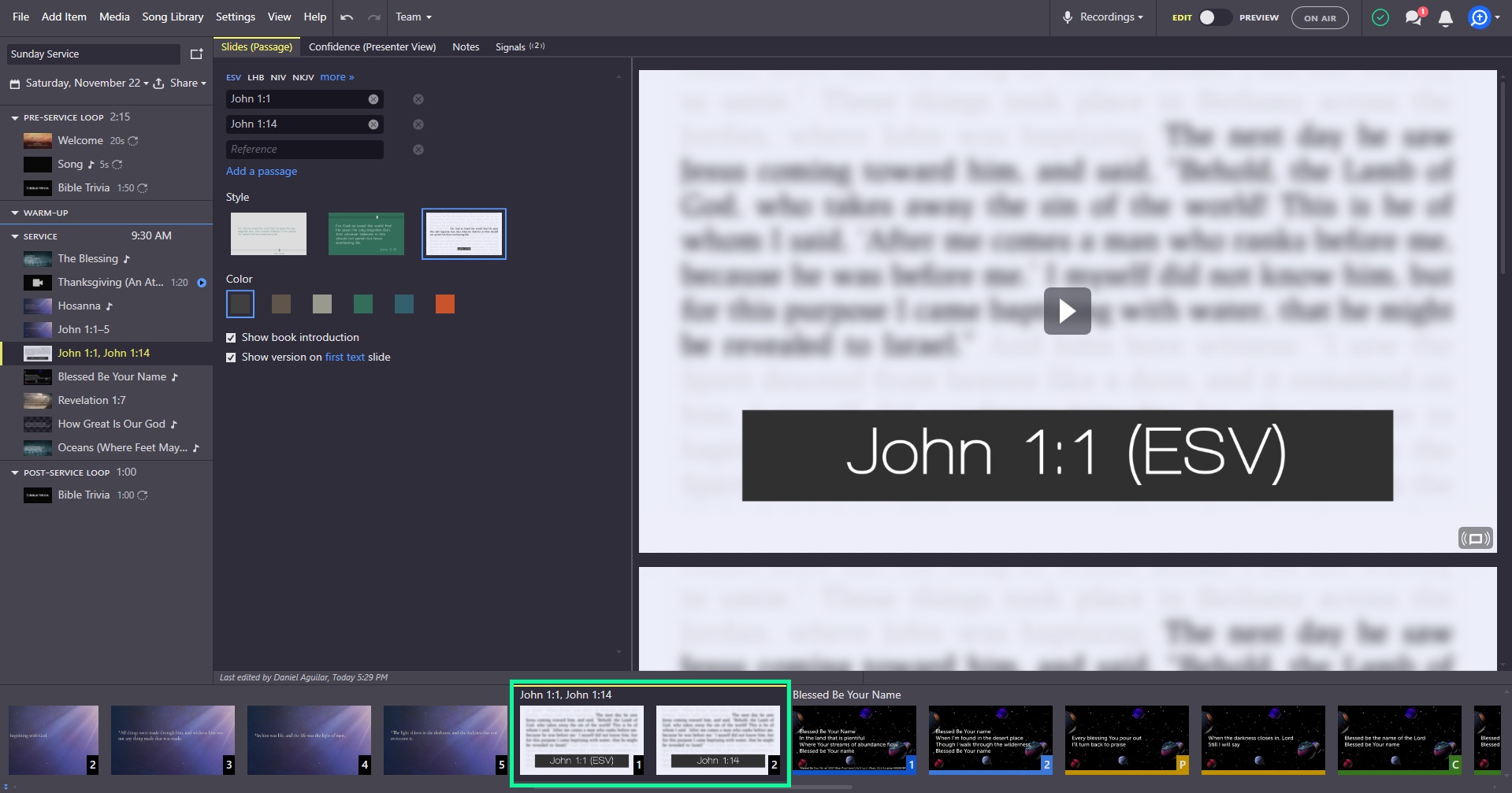Select the green color swatch
Viewport: 1512px width, 793px height.
coord(363,304)
